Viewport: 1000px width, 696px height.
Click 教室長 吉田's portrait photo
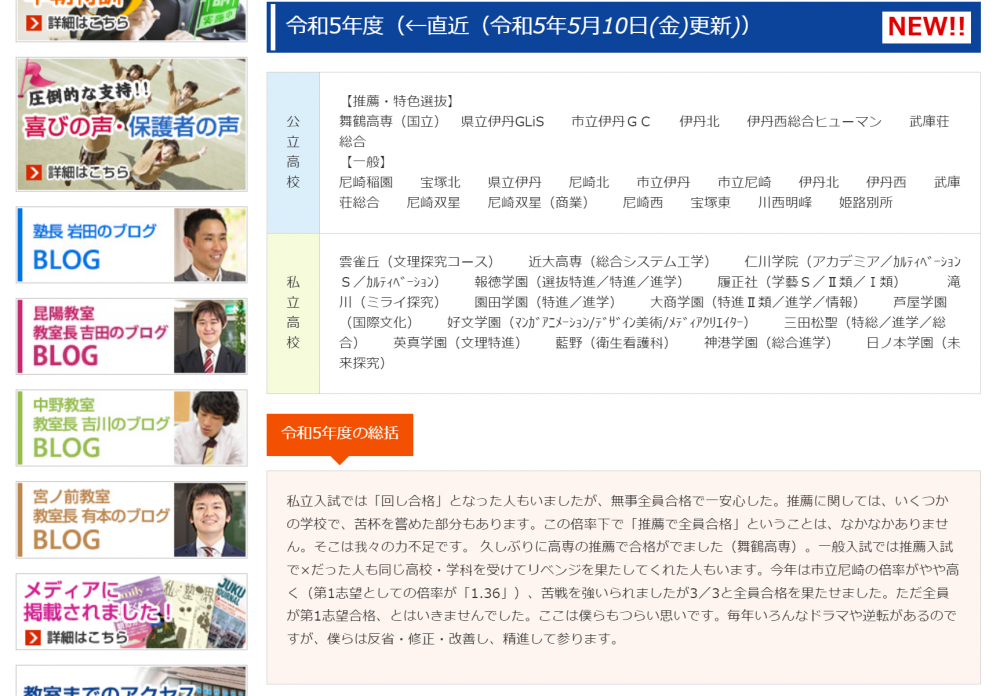(x=209, y=337)
